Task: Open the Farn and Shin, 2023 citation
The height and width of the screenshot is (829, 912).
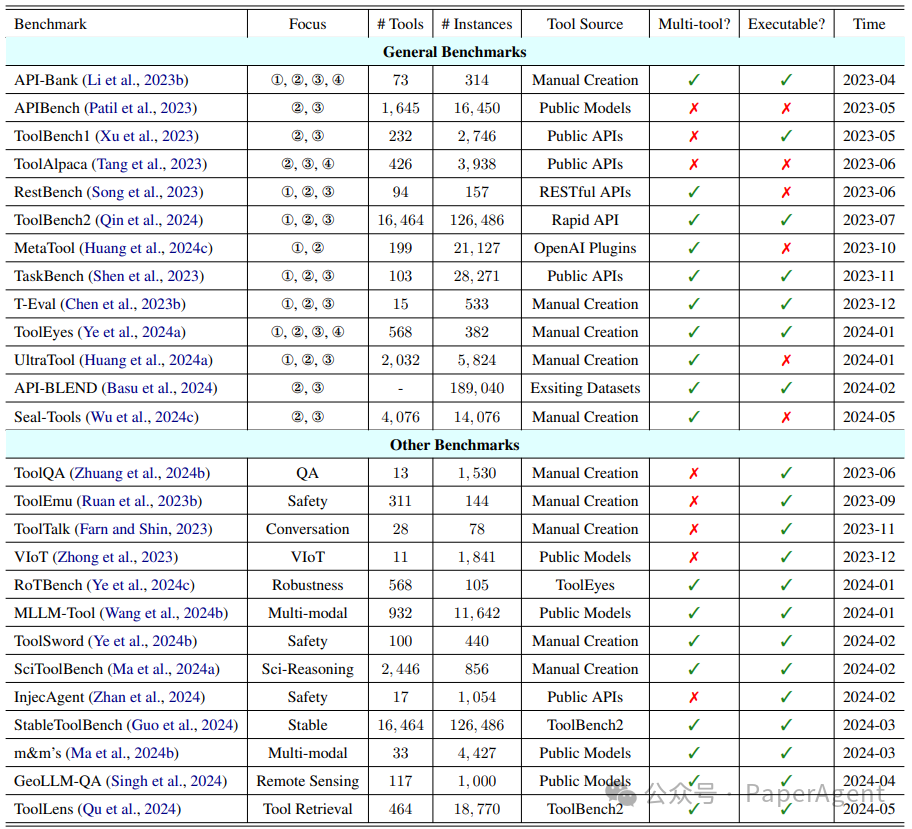Action: (x=145, y=529)
